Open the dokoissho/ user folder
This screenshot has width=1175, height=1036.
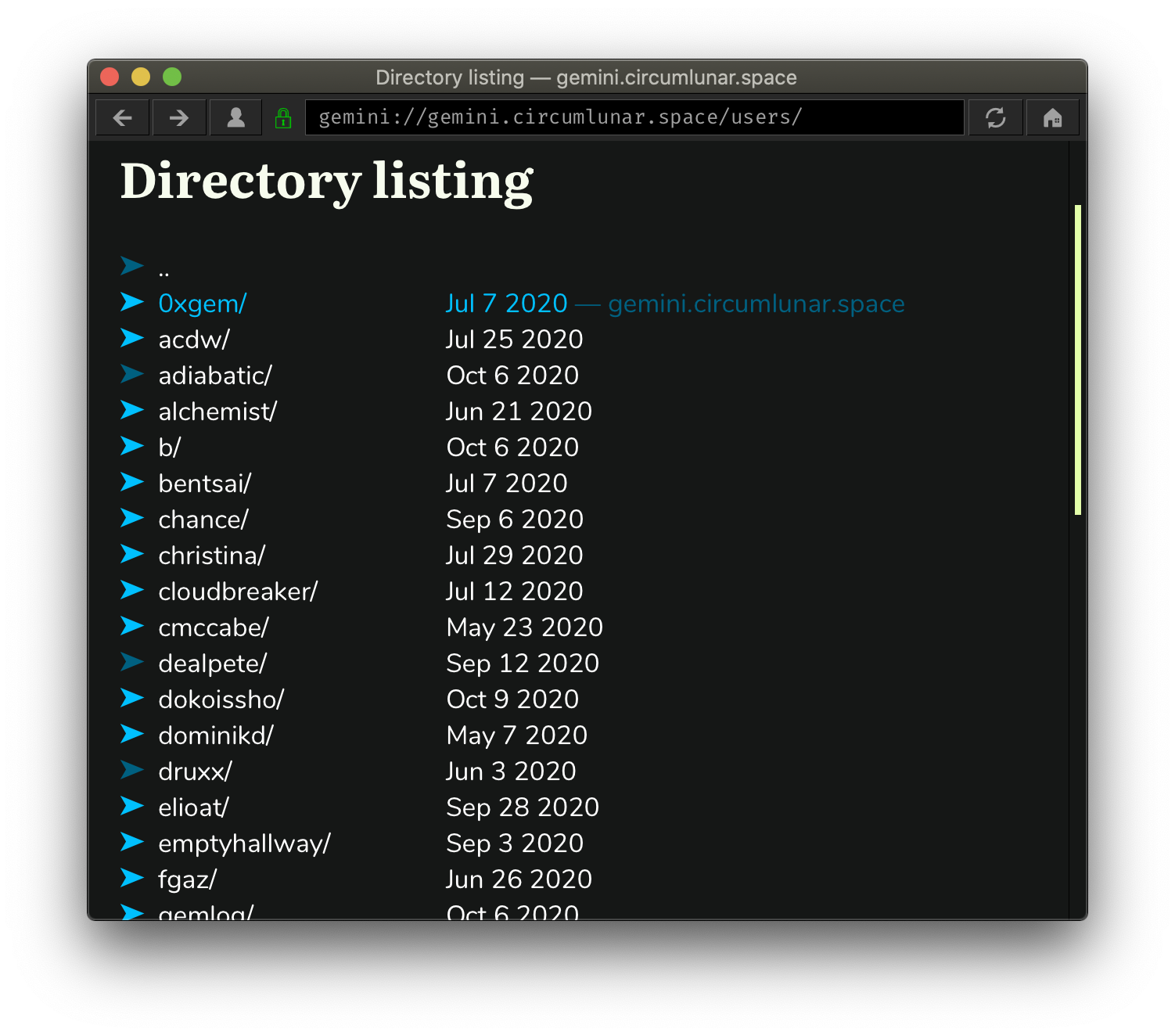[221, 700]
